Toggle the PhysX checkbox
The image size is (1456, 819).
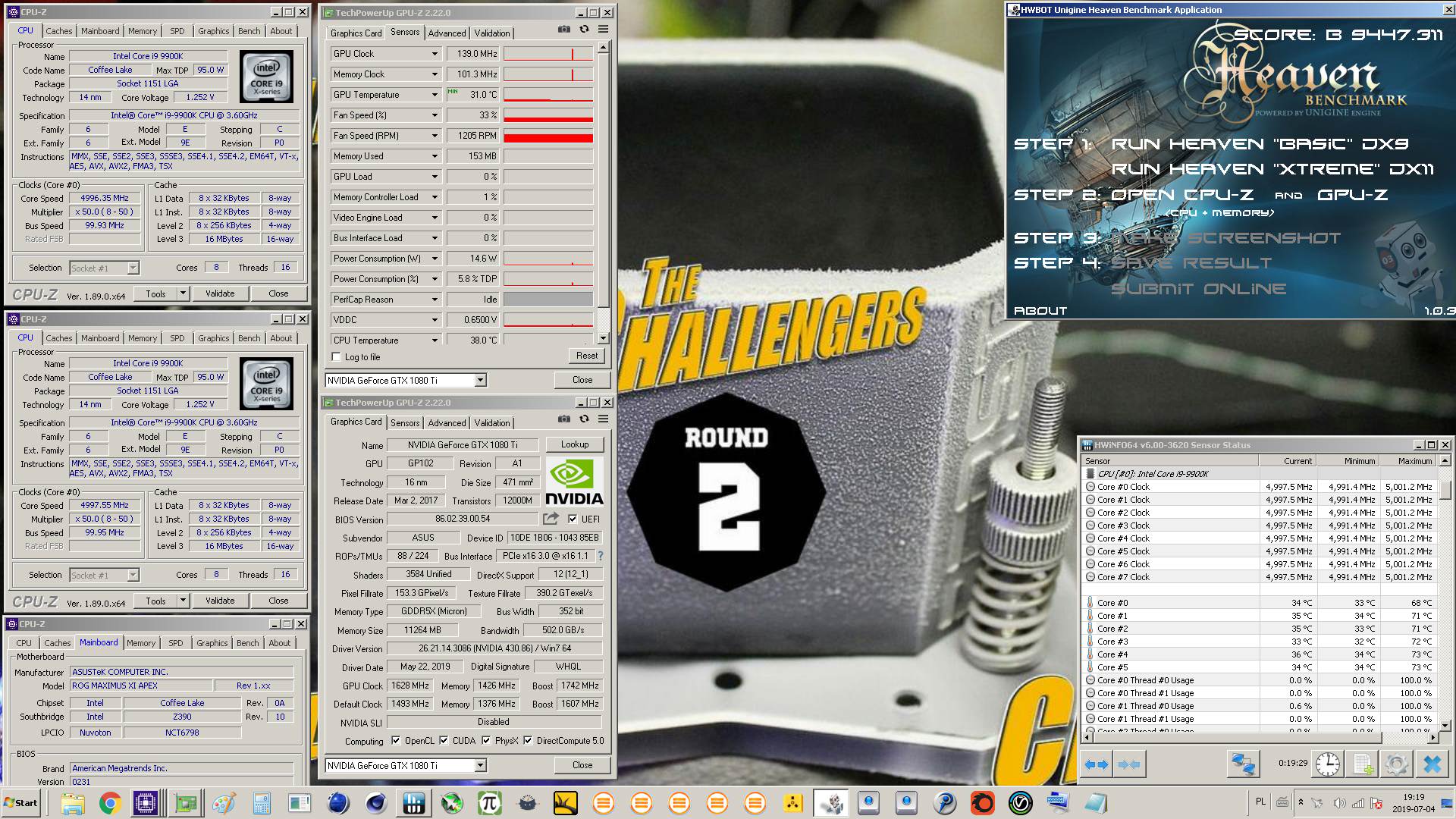486,741
